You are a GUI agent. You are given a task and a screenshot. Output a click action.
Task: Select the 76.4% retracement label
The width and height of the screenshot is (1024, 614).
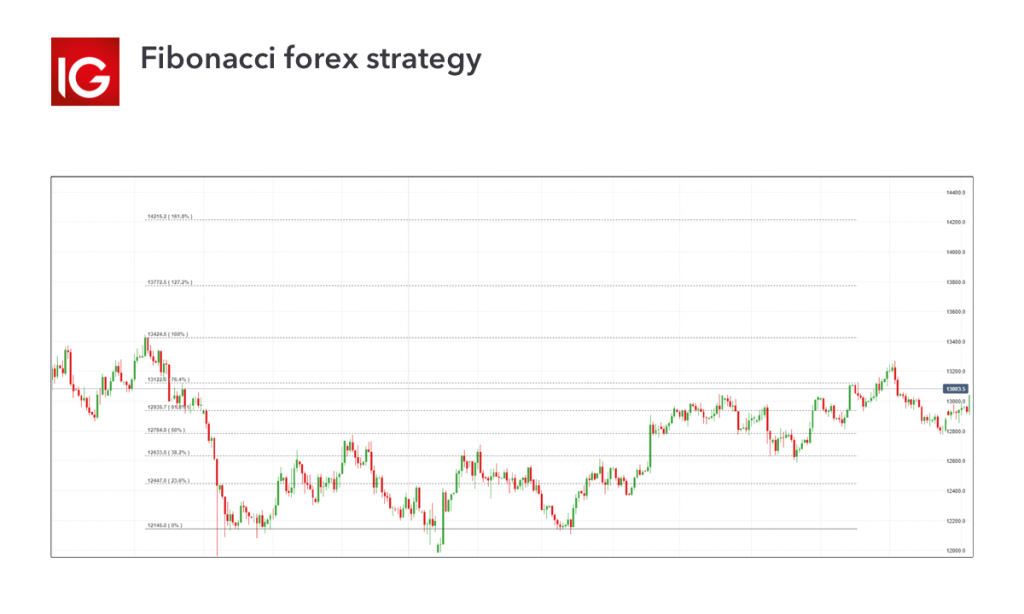click(x=168, y=380)
